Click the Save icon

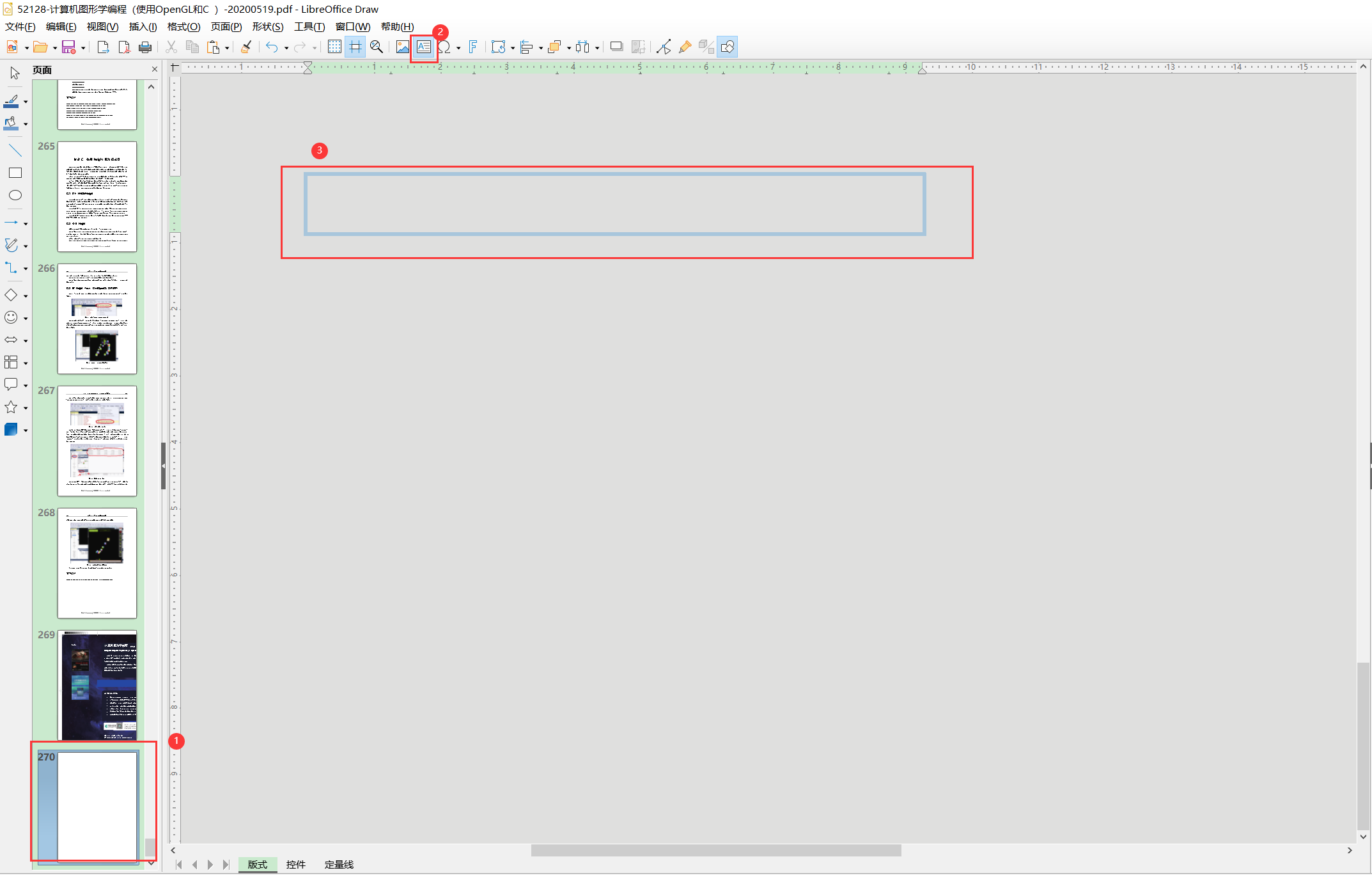(69, 47)
